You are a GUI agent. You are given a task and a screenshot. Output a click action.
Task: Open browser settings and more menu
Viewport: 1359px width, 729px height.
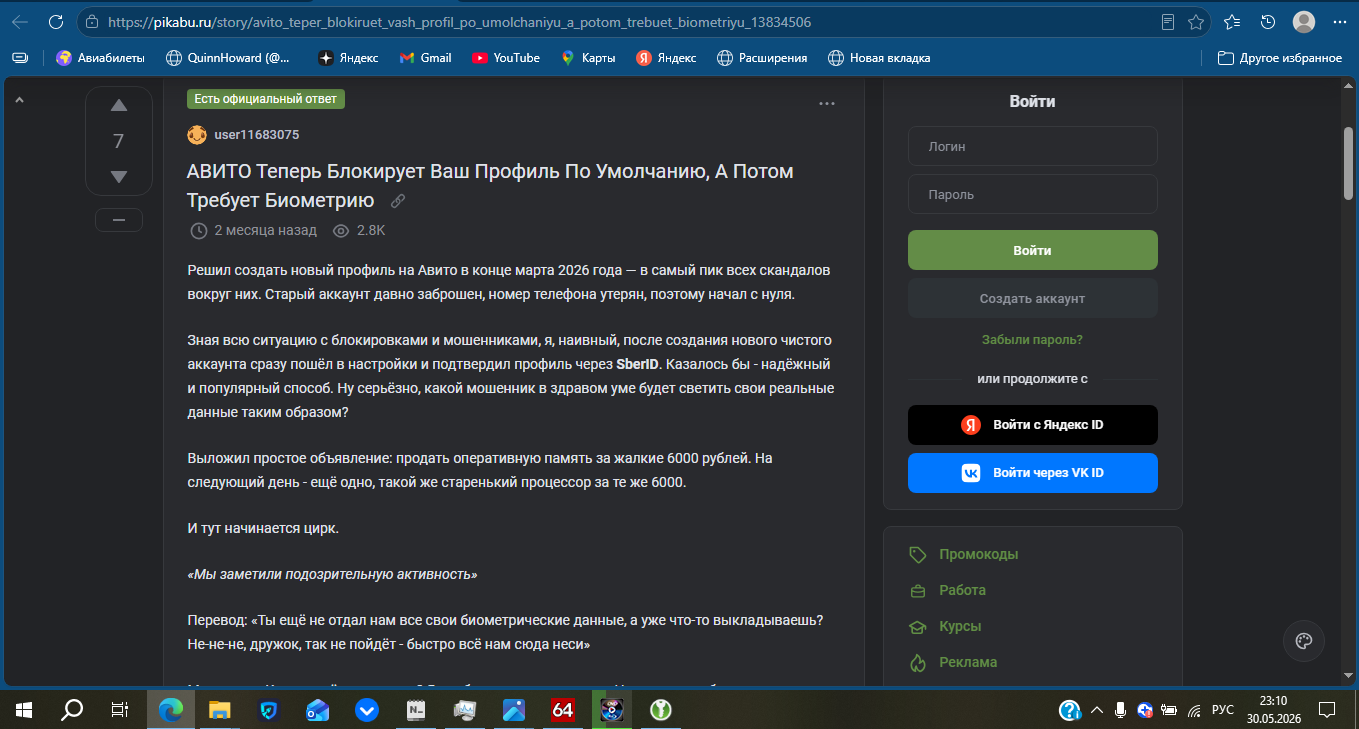[1338, 22]
